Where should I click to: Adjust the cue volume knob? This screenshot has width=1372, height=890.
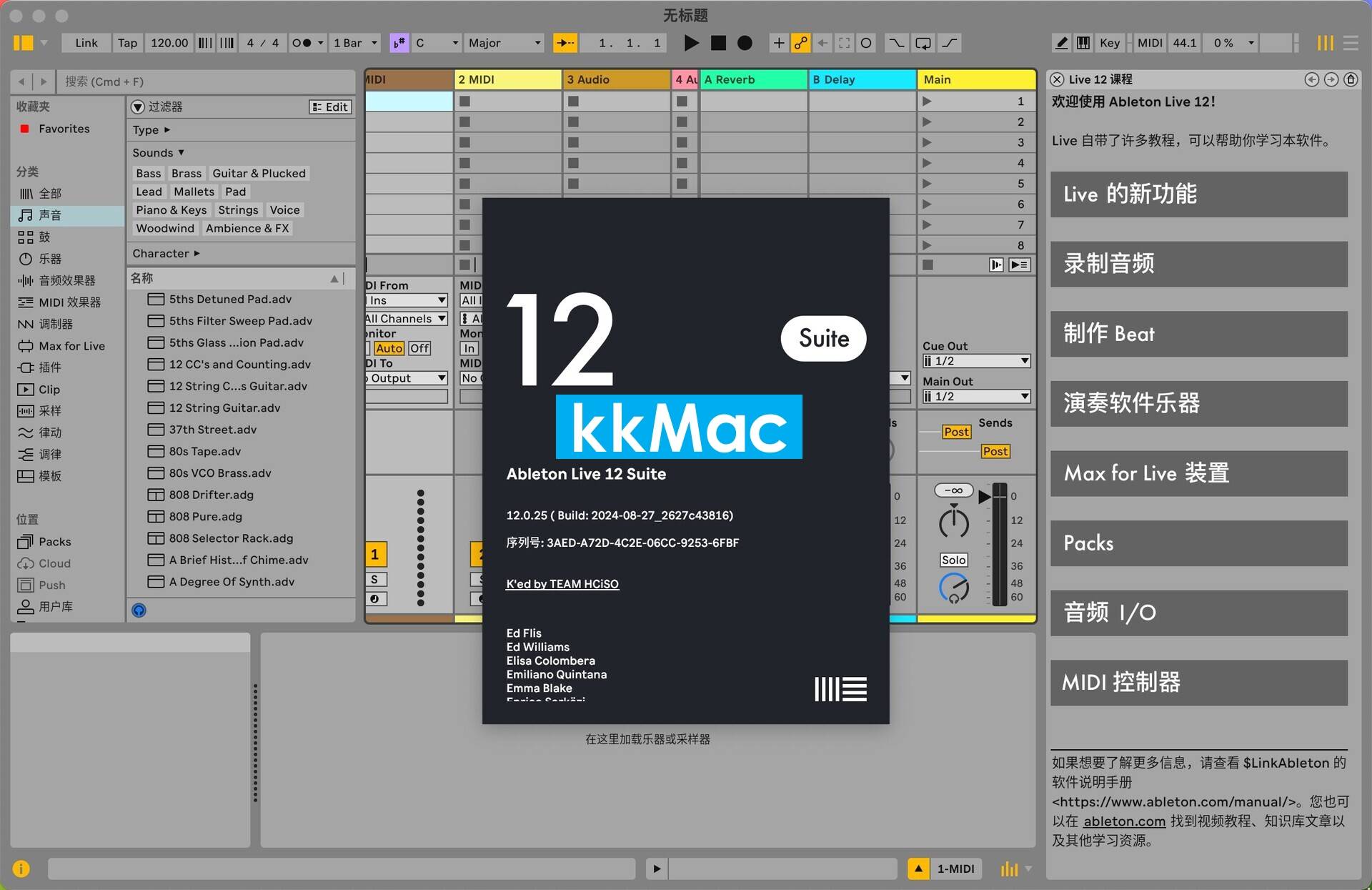coord(954,588)
